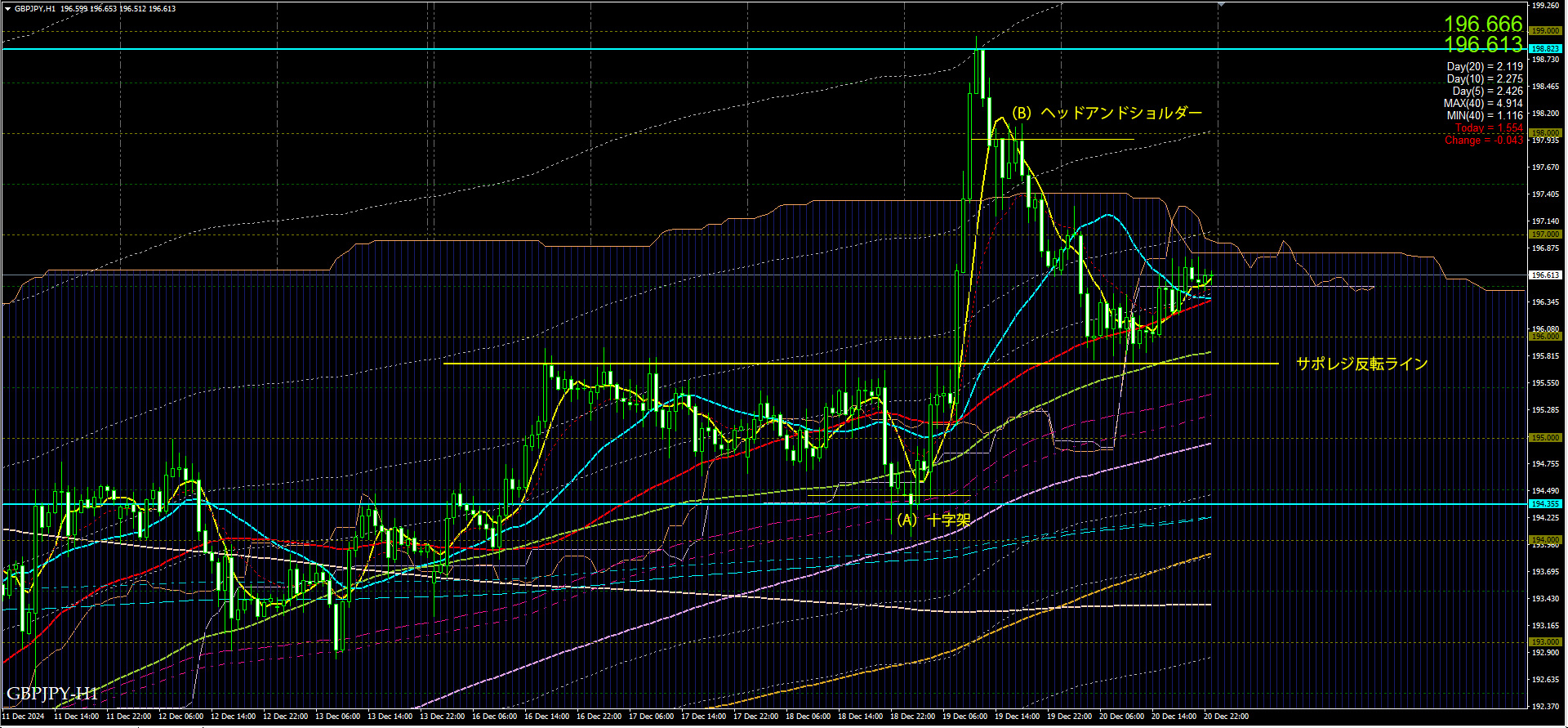Click the gray chart shift triangle marker
This screenshot has height=728, width=1568.
1221,5
